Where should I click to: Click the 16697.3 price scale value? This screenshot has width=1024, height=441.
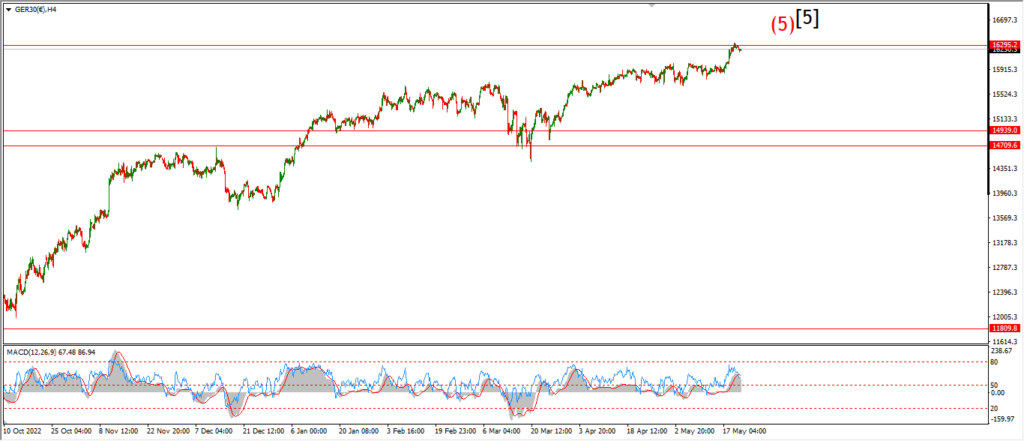pos(1004,20)
